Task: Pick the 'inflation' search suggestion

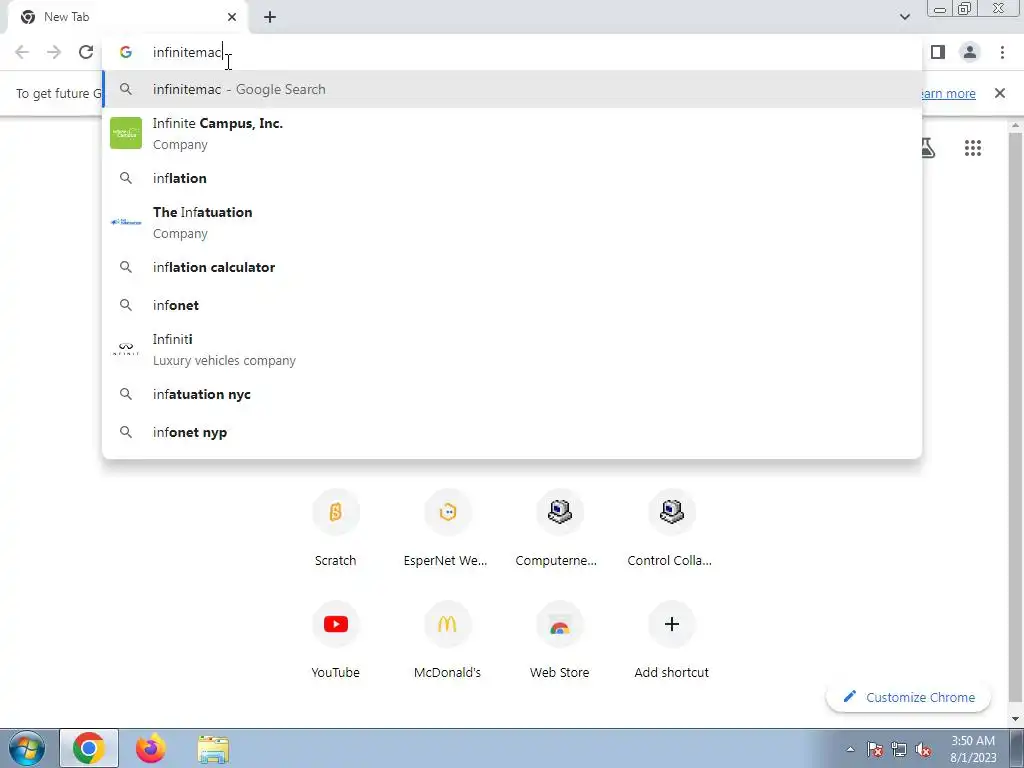Action: [512, 178]
